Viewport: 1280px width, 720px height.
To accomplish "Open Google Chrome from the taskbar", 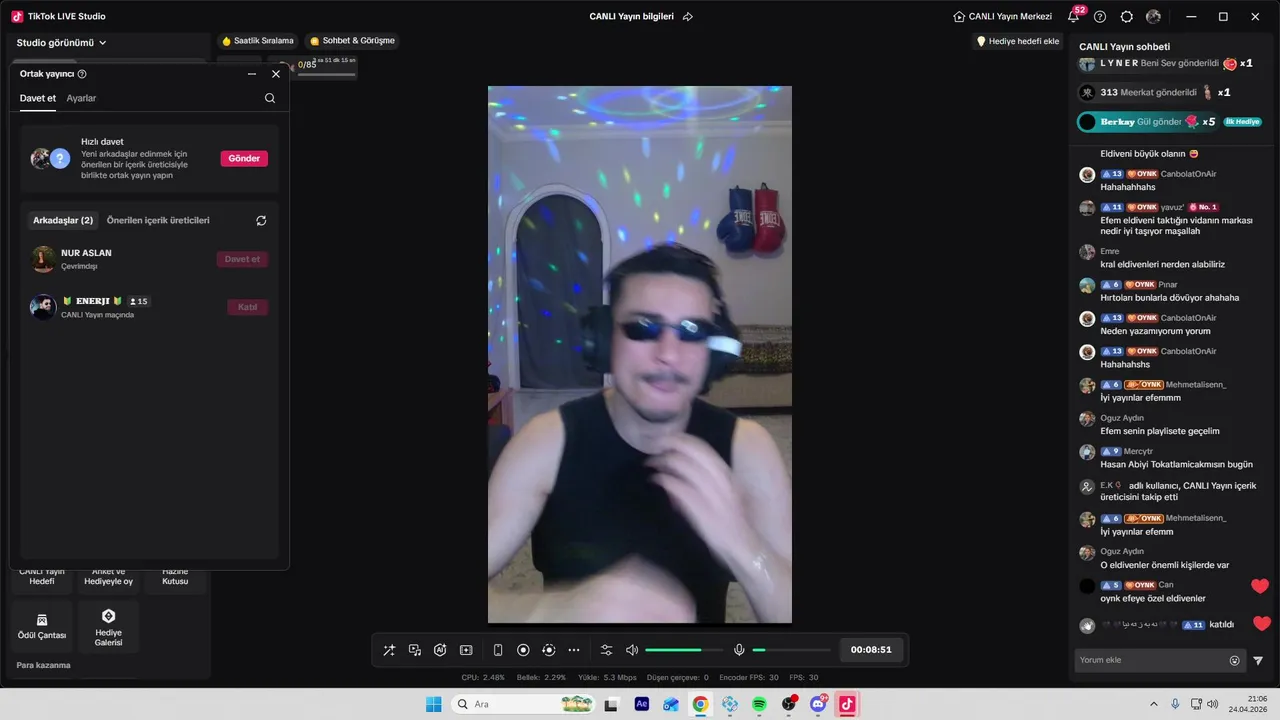I will 700,704.
